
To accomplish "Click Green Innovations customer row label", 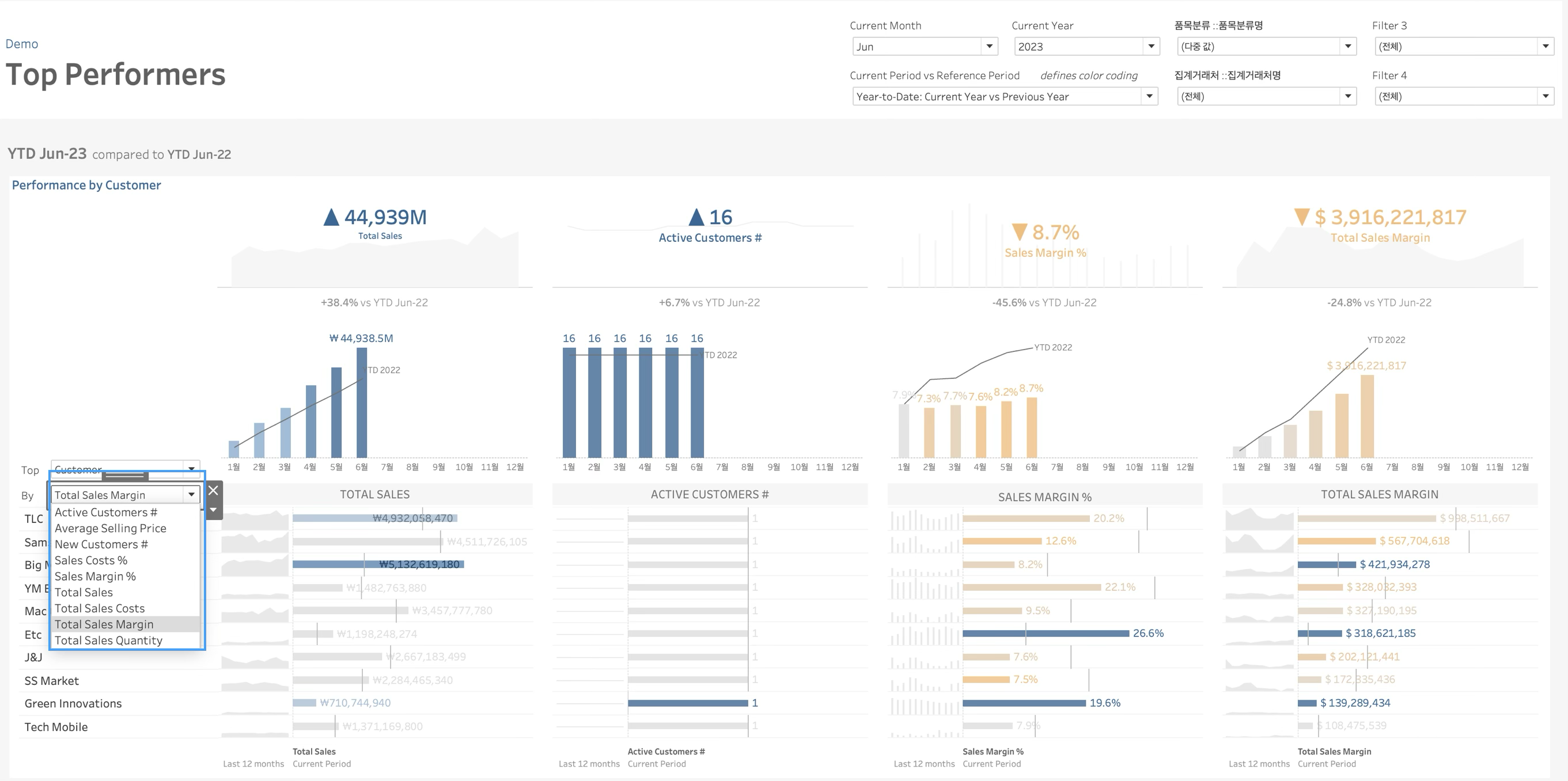I will click(x=73, y=704).
